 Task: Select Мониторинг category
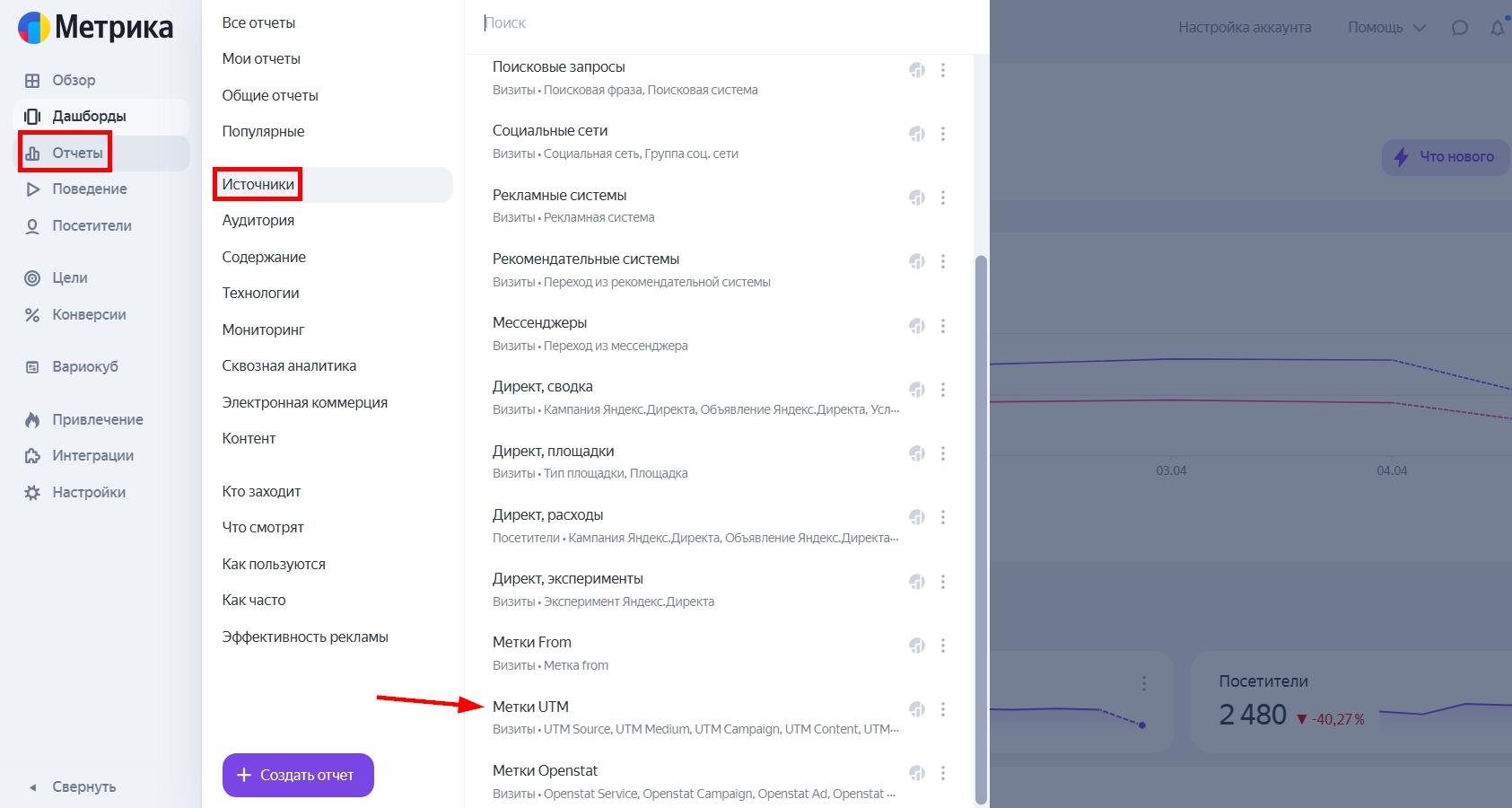point(263,329)
